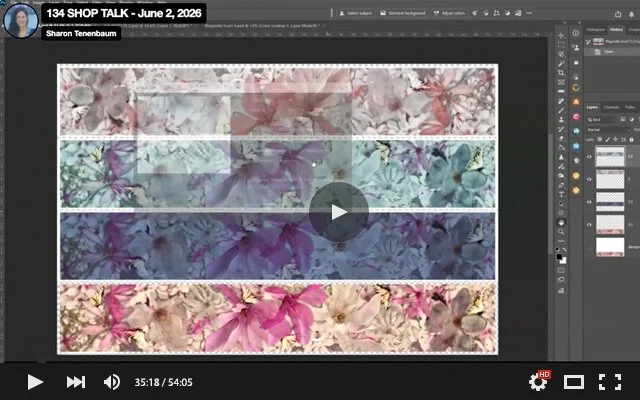640x400 pixels.
Task: Select the Clone Stamp tool
Action: [x=562, y=120]
